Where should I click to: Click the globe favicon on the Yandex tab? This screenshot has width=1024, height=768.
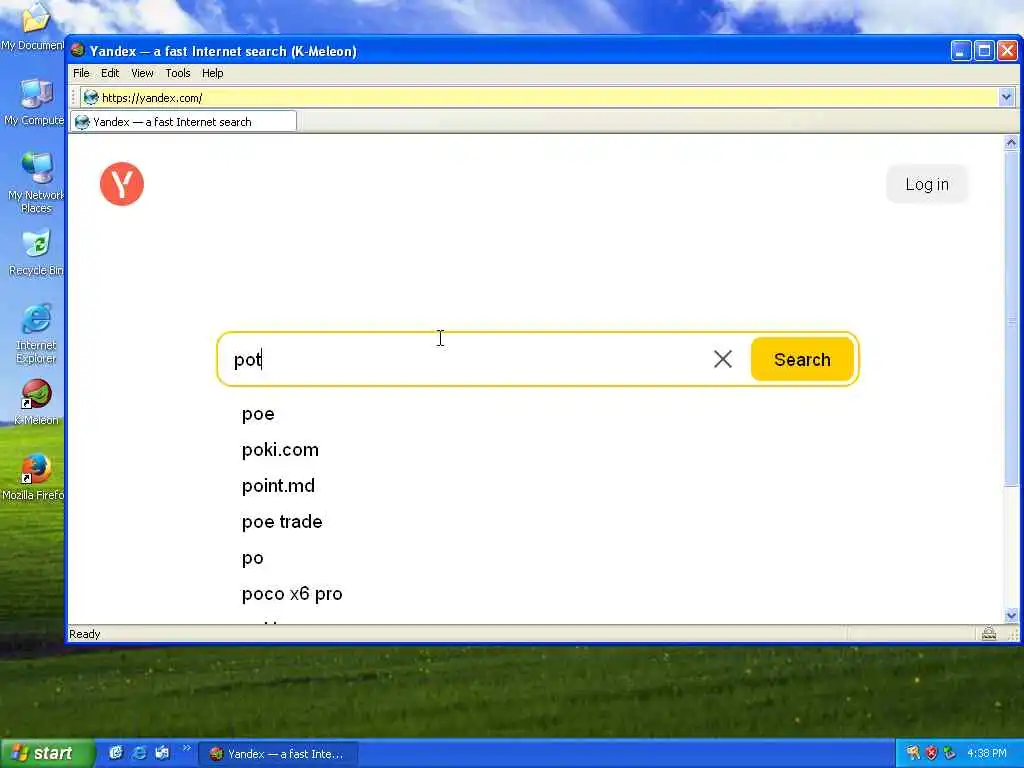(82, 122)
